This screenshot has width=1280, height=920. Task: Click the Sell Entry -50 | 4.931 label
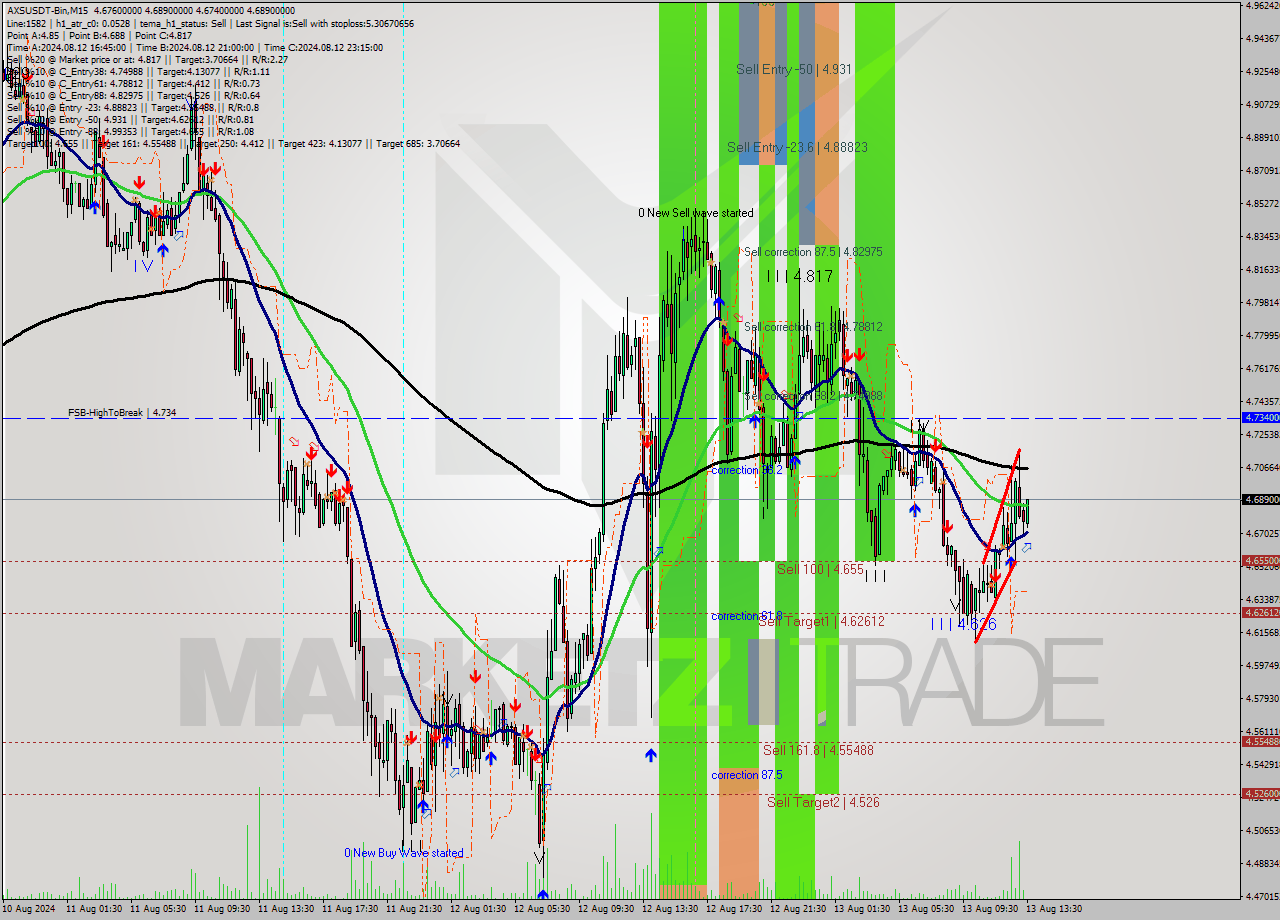coord(794,69)
